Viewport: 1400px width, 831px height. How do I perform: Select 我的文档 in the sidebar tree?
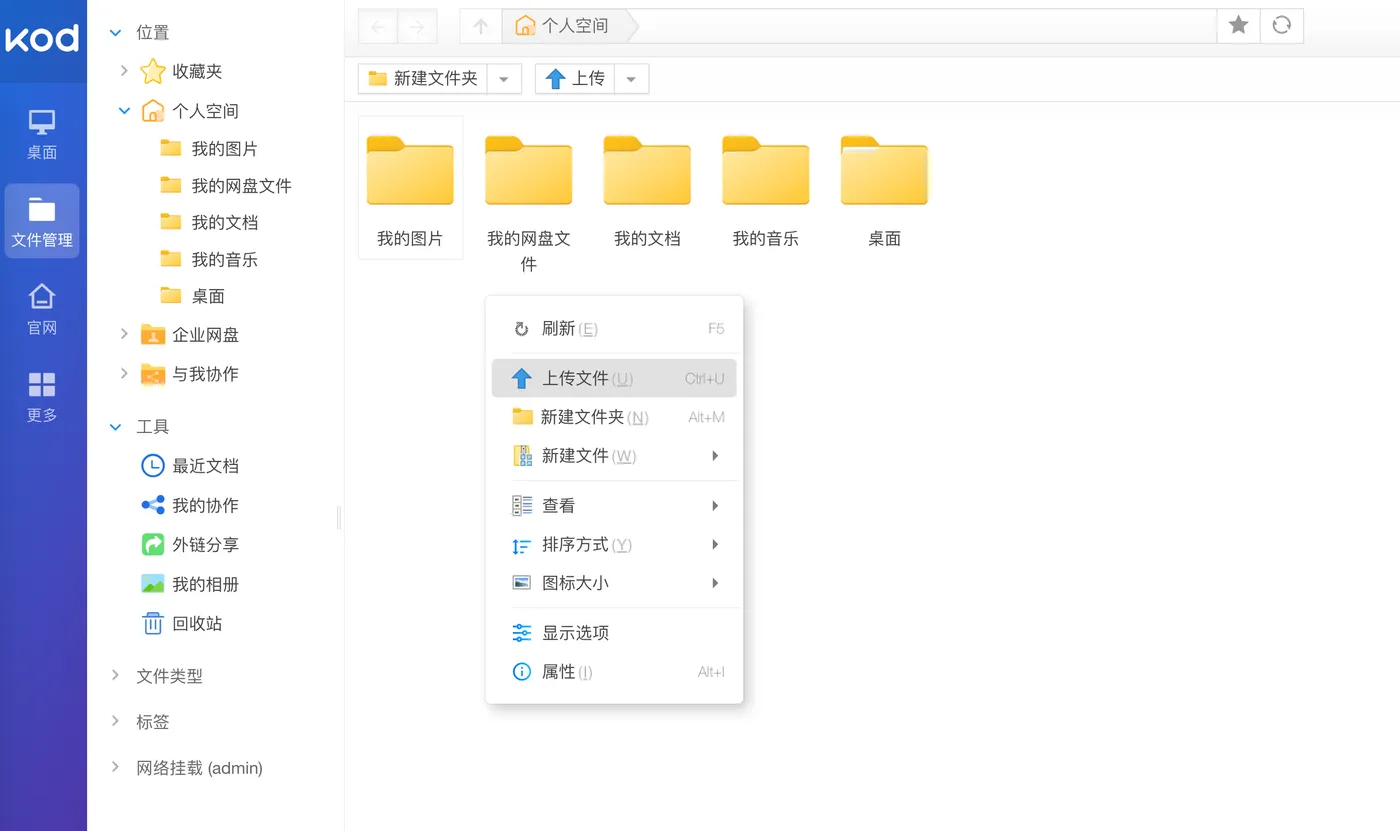(224, 222)
